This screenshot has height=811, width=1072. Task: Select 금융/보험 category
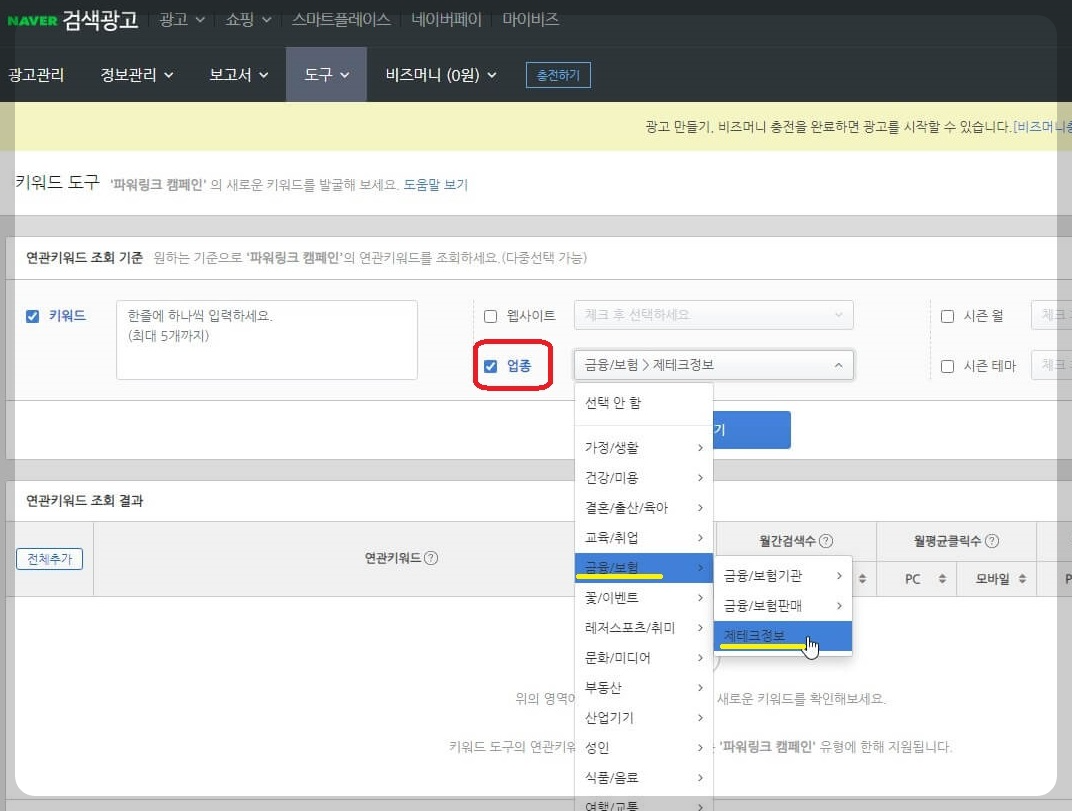(644, 568)
